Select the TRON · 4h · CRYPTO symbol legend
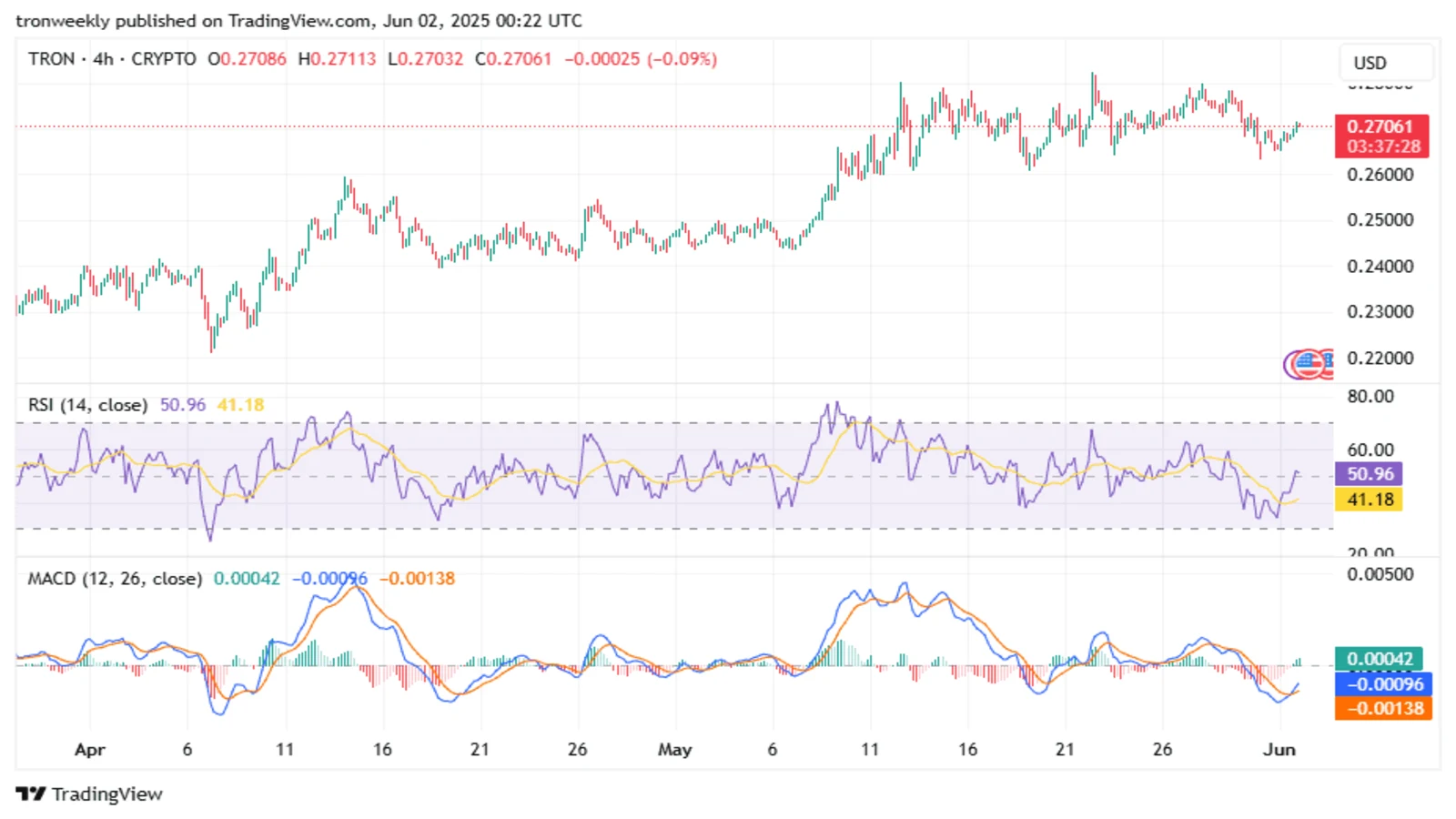 (x=112, y=59)
